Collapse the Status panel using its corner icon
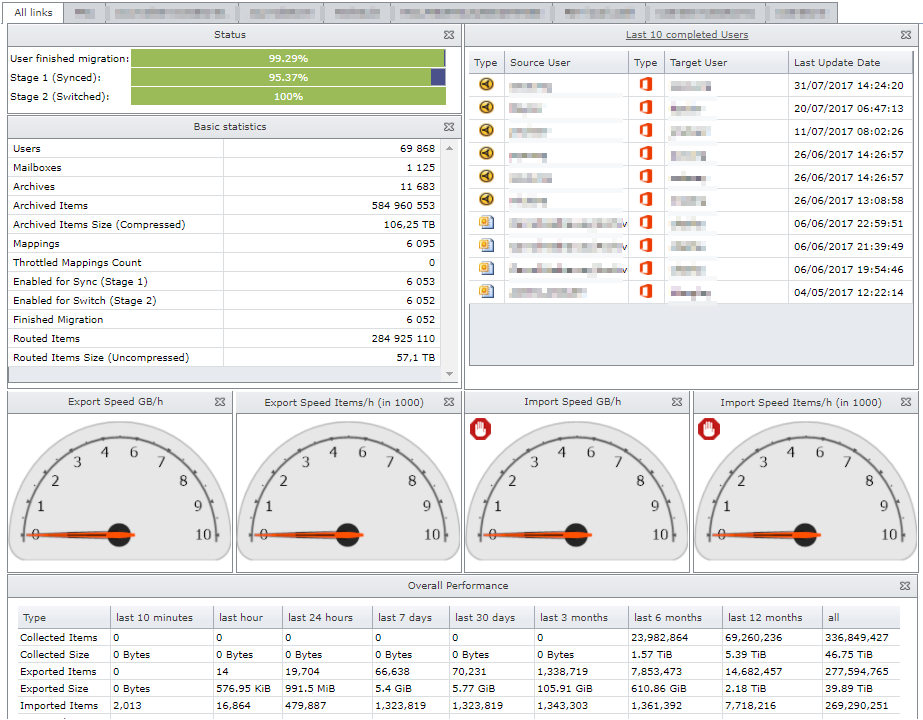This screenshot has height=720, width=923. point(449,34)
